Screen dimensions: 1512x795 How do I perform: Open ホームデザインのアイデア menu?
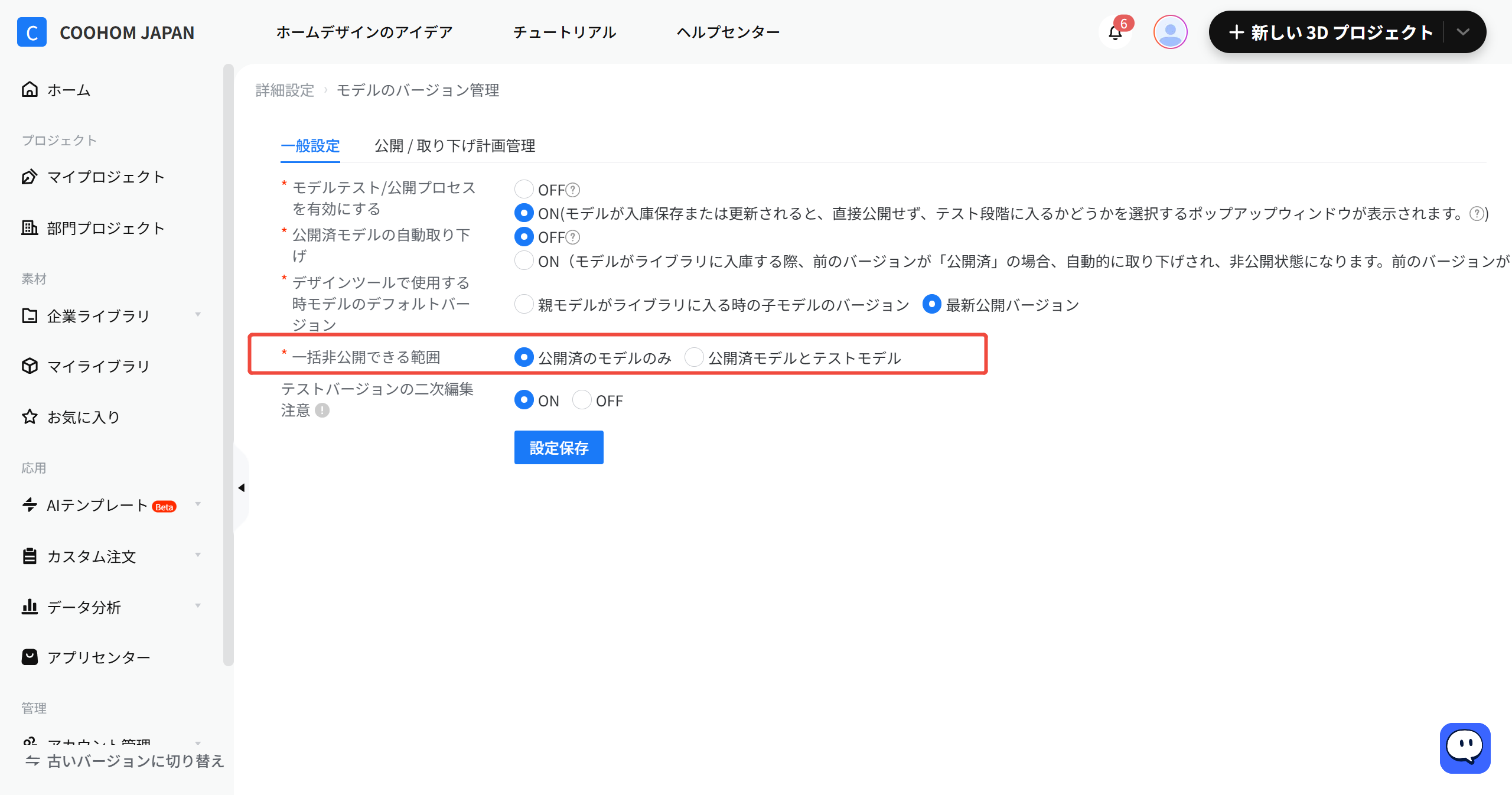tap(364, 32)
